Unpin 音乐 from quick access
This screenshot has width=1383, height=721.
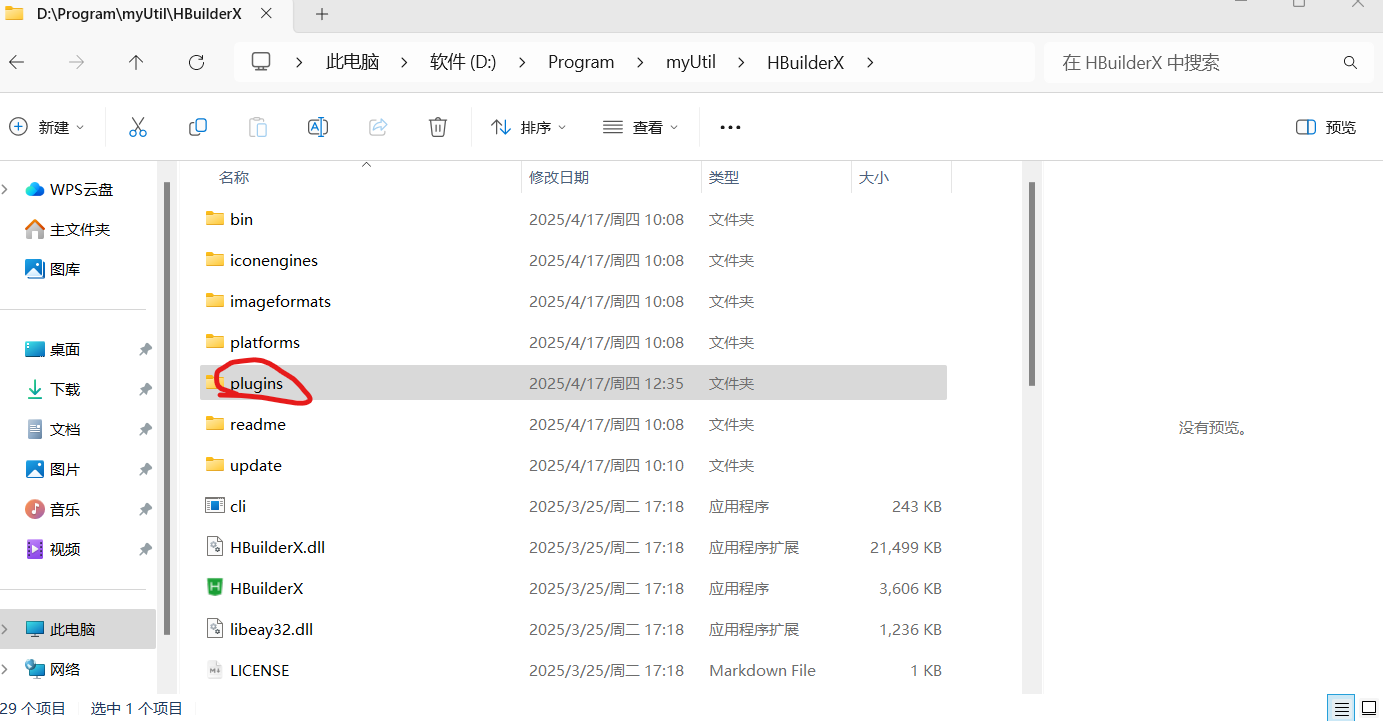(145, 509)
